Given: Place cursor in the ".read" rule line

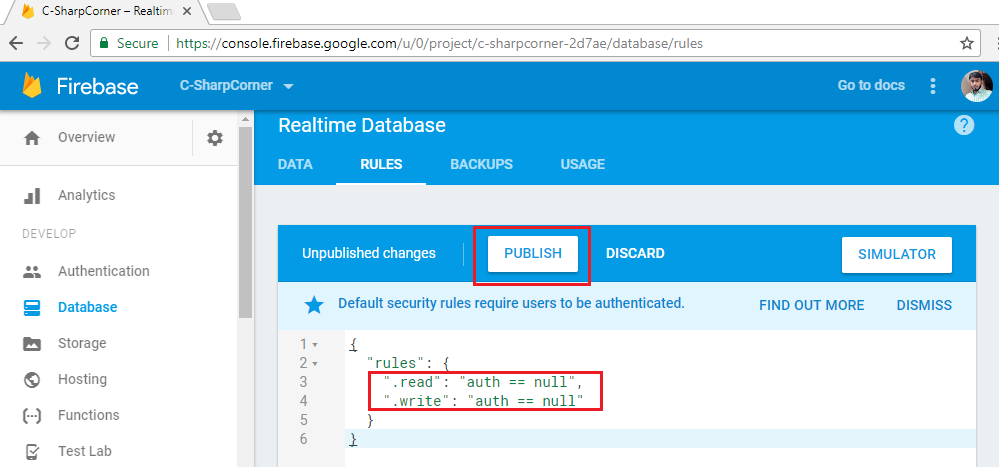Looking at the screenshot, I should 484,382.
